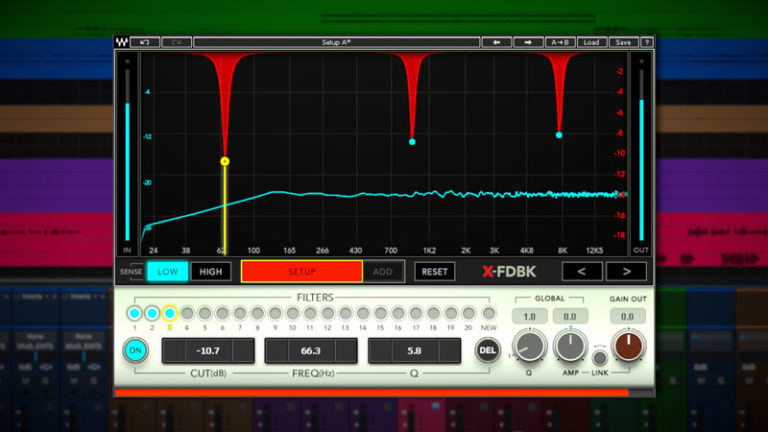Click the undo arrow in top toolbar
The width and height of the screenshot is (768, 432).
146,43
